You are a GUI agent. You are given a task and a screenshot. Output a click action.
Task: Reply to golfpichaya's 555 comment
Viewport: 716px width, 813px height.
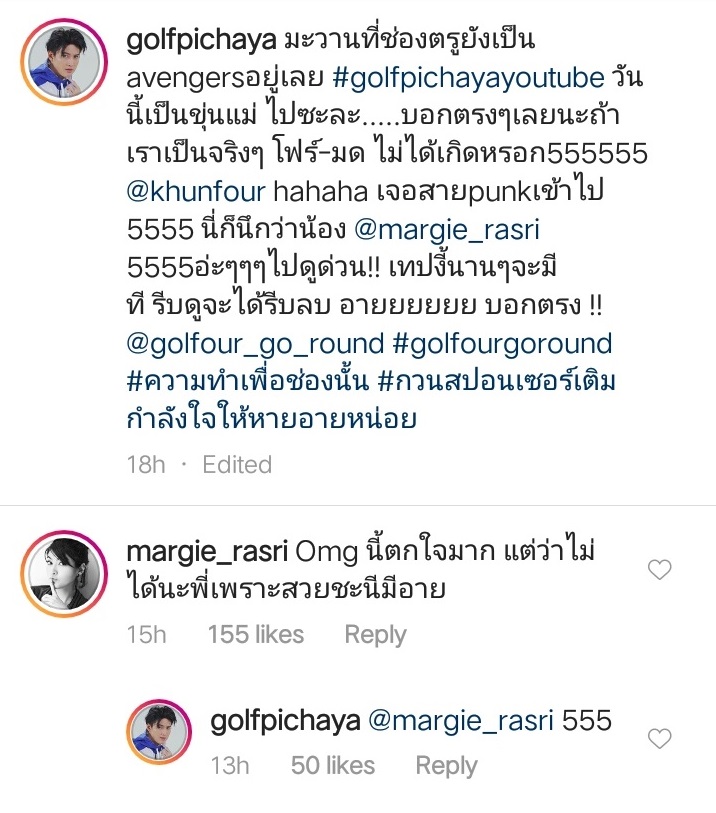446,766
